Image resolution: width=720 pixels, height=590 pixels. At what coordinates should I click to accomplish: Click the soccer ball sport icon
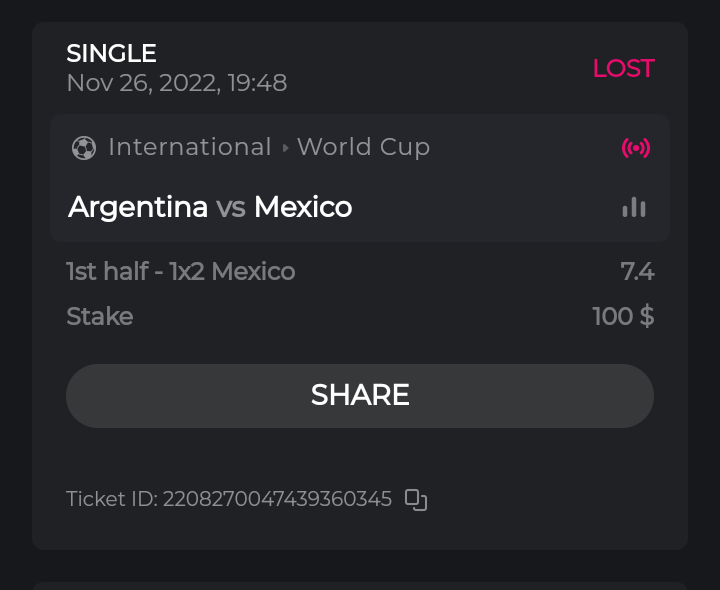pyautogui.click(x=84, y=148)
